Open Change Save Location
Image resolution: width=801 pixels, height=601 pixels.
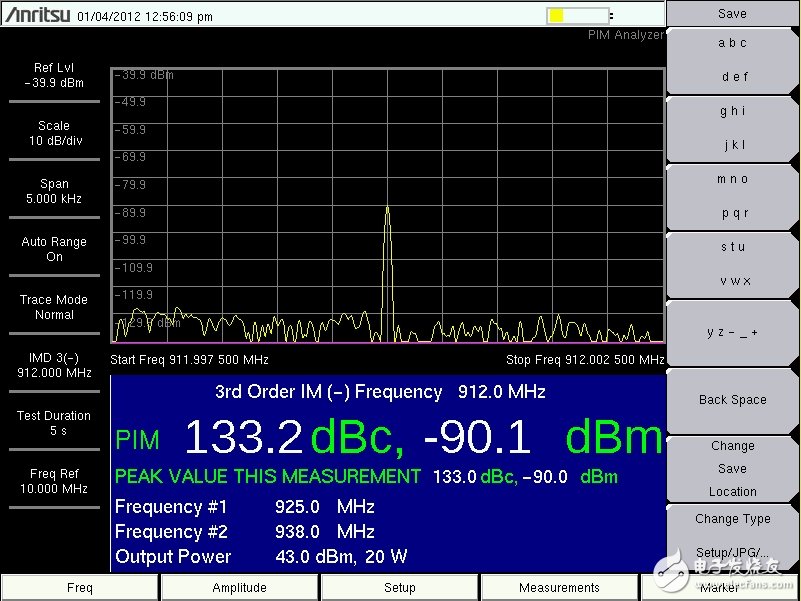point(732,469)
